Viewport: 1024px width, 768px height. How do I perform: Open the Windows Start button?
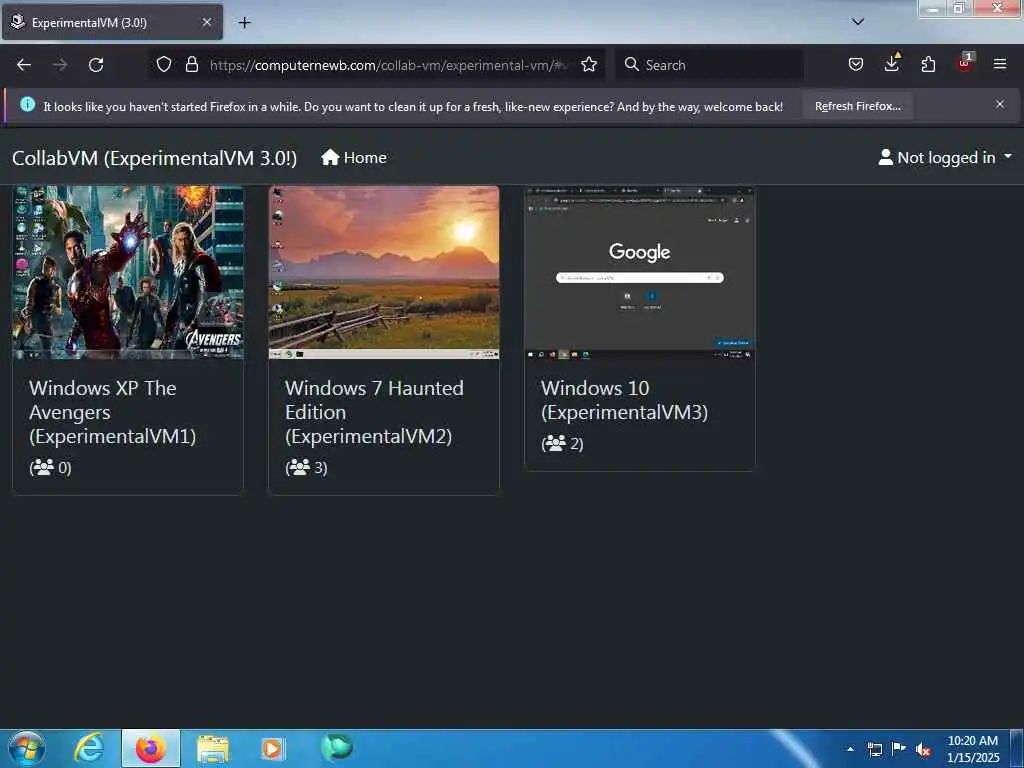coord(27,749)
